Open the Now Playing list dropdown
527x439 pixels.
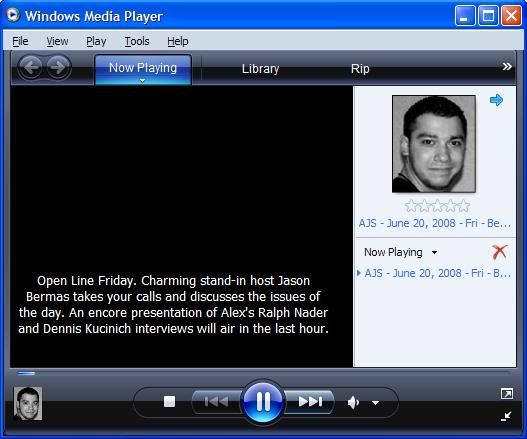434,252
